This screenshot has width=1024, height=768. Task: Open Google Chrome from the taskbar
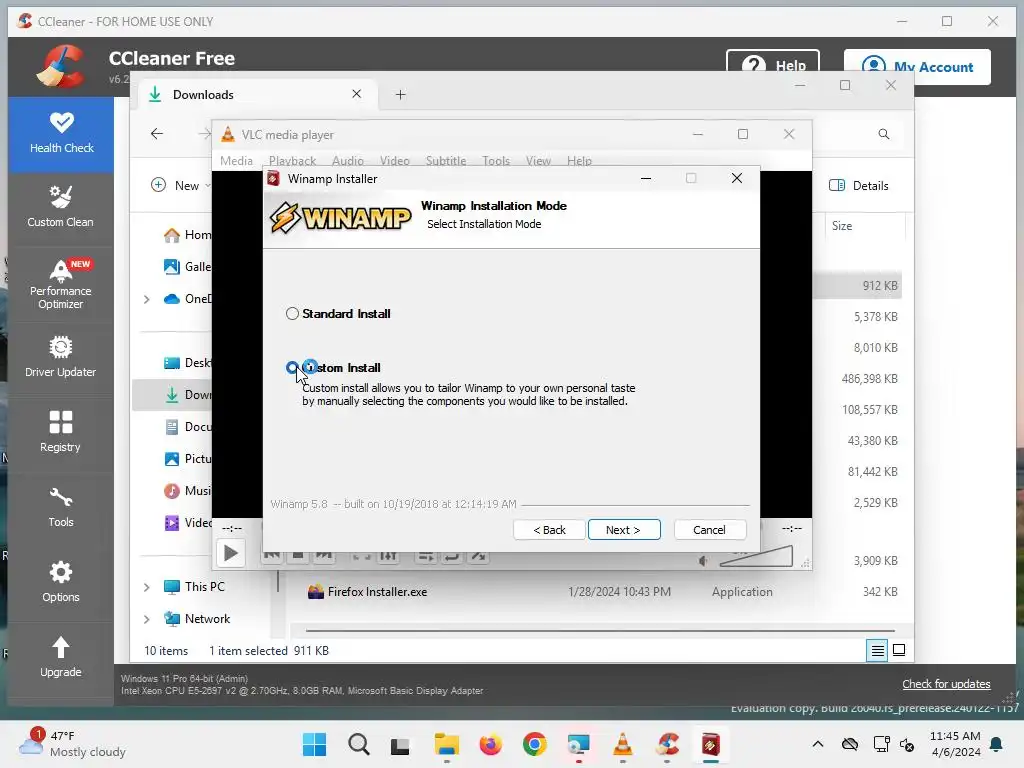click(x=534, y=744)
